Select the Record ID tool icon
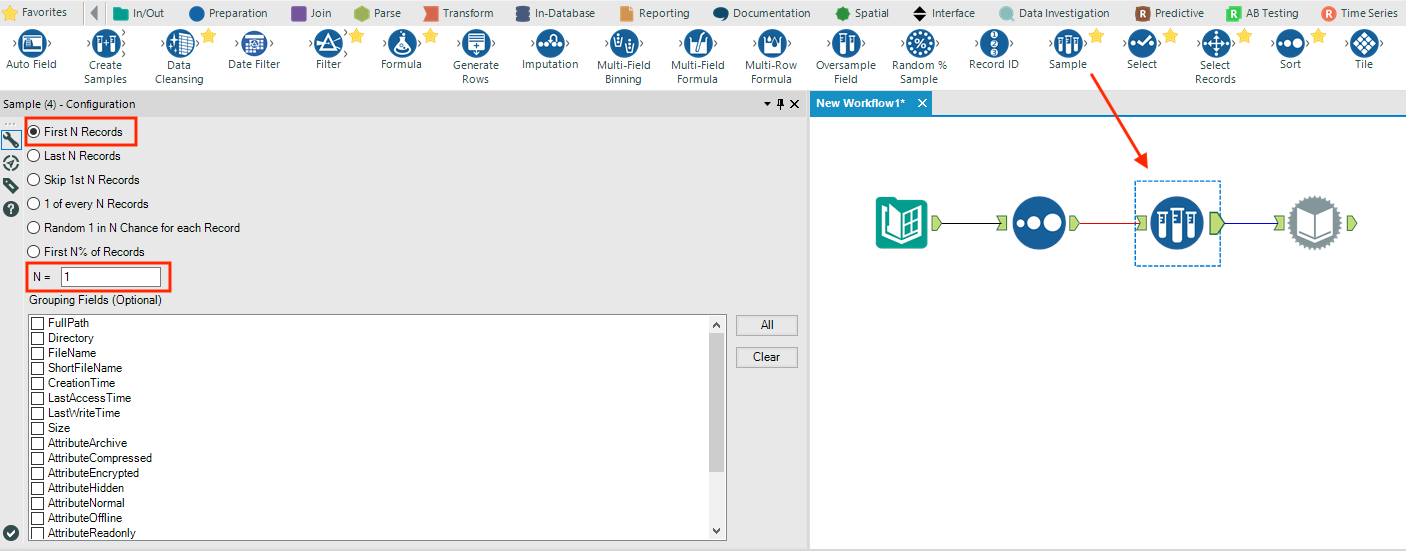 click(993, 42)
